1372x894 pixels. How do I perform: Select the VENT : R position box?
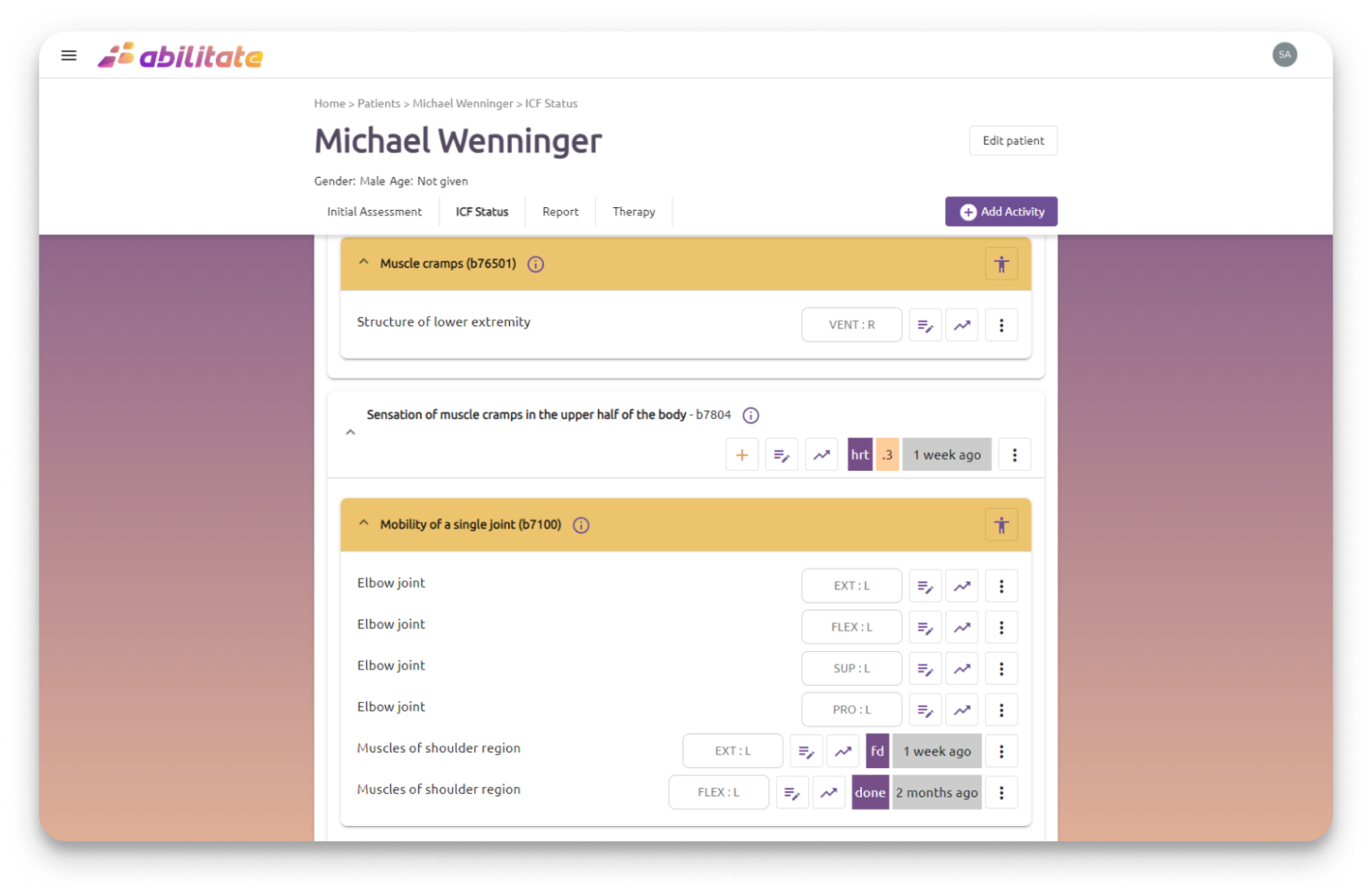851,325
